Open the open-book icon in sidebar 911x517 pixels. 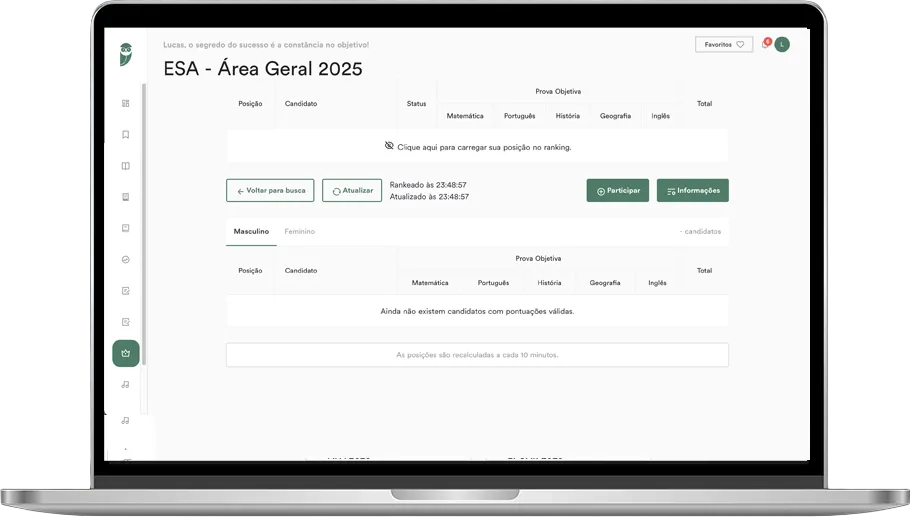click(125, 166)
